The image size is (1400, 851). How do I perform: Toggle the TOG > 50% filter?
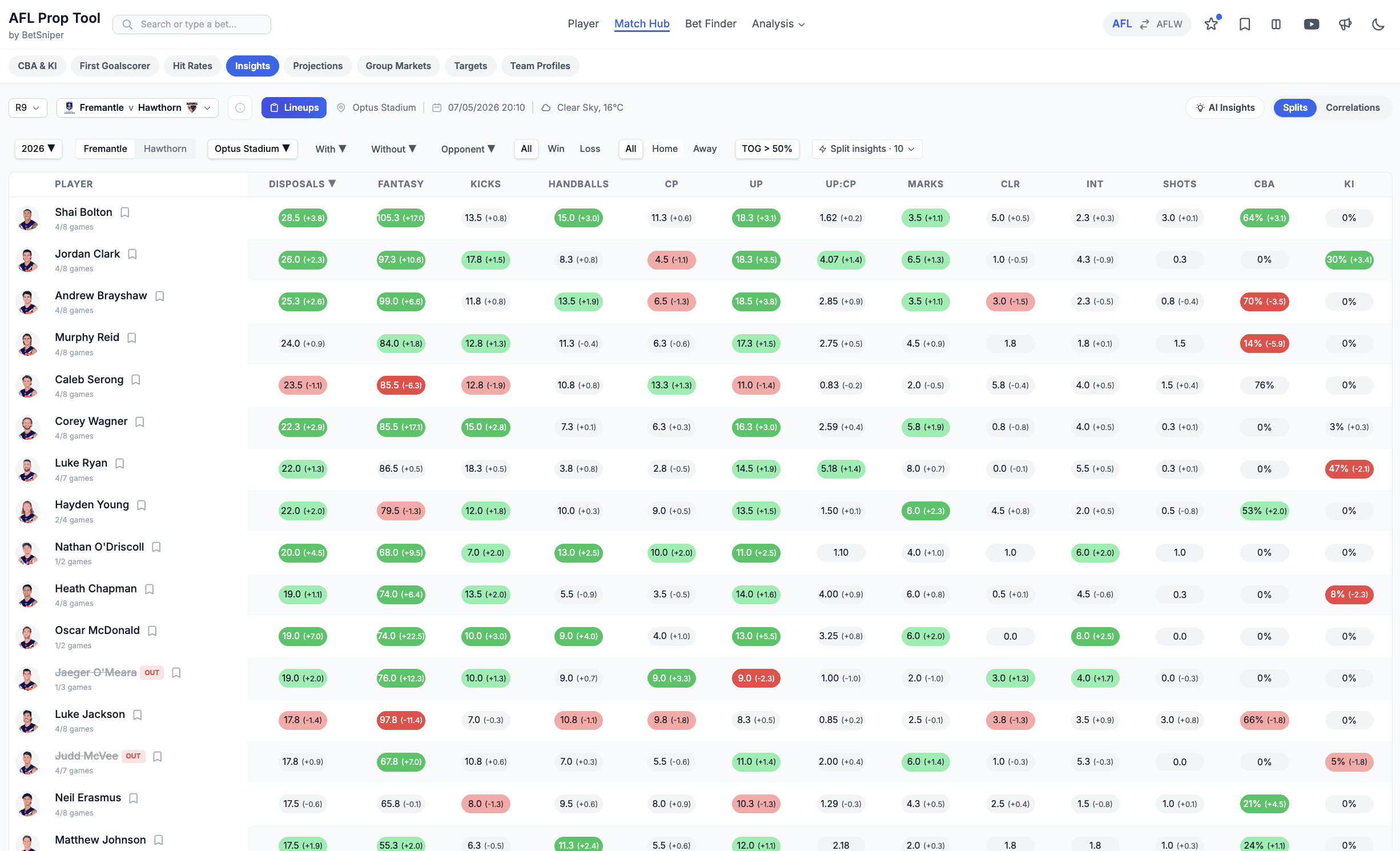tap(767, 148)
